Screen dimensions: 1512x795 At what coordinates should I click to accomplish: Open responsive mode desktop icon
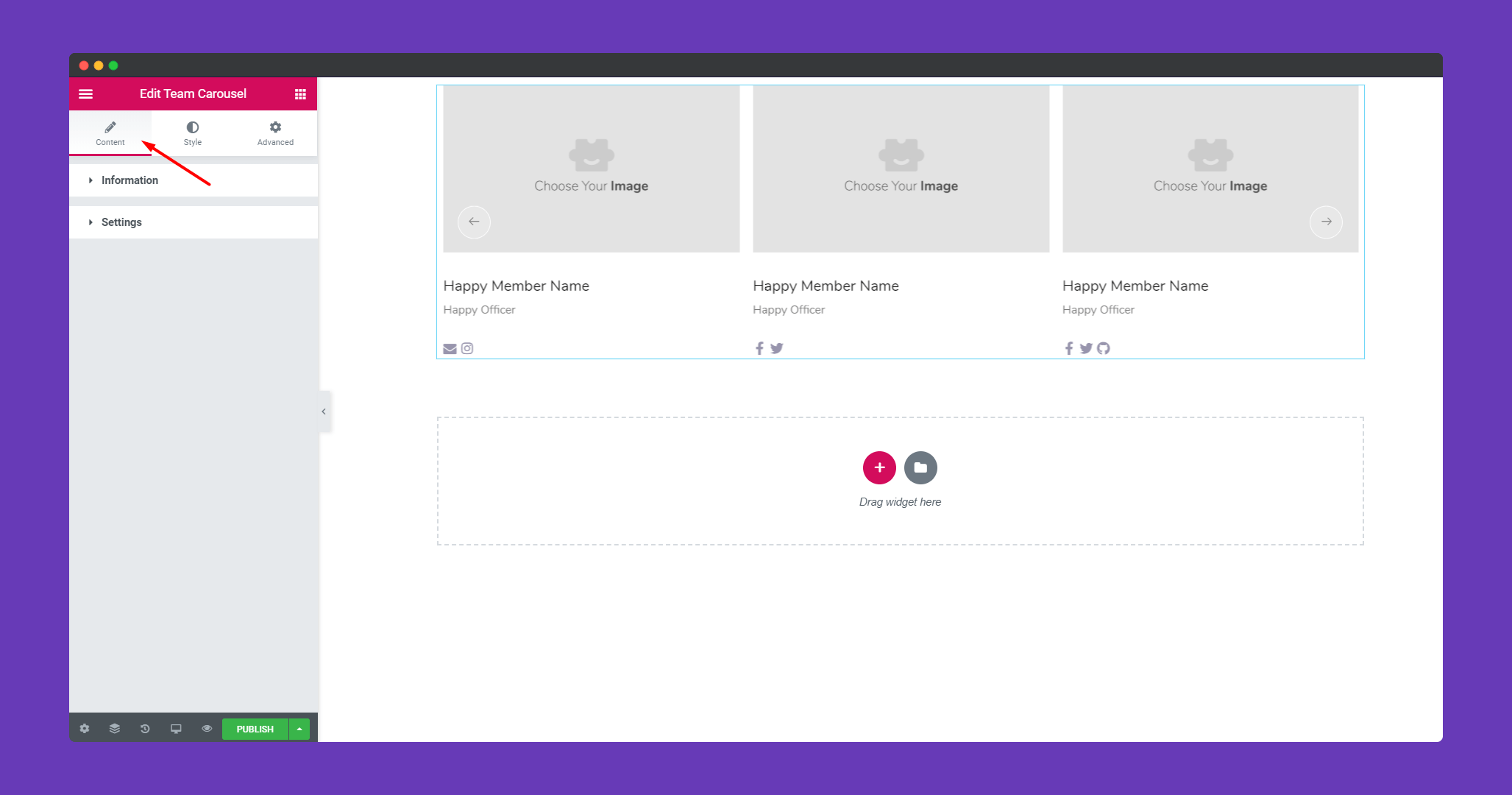[176, 729]
